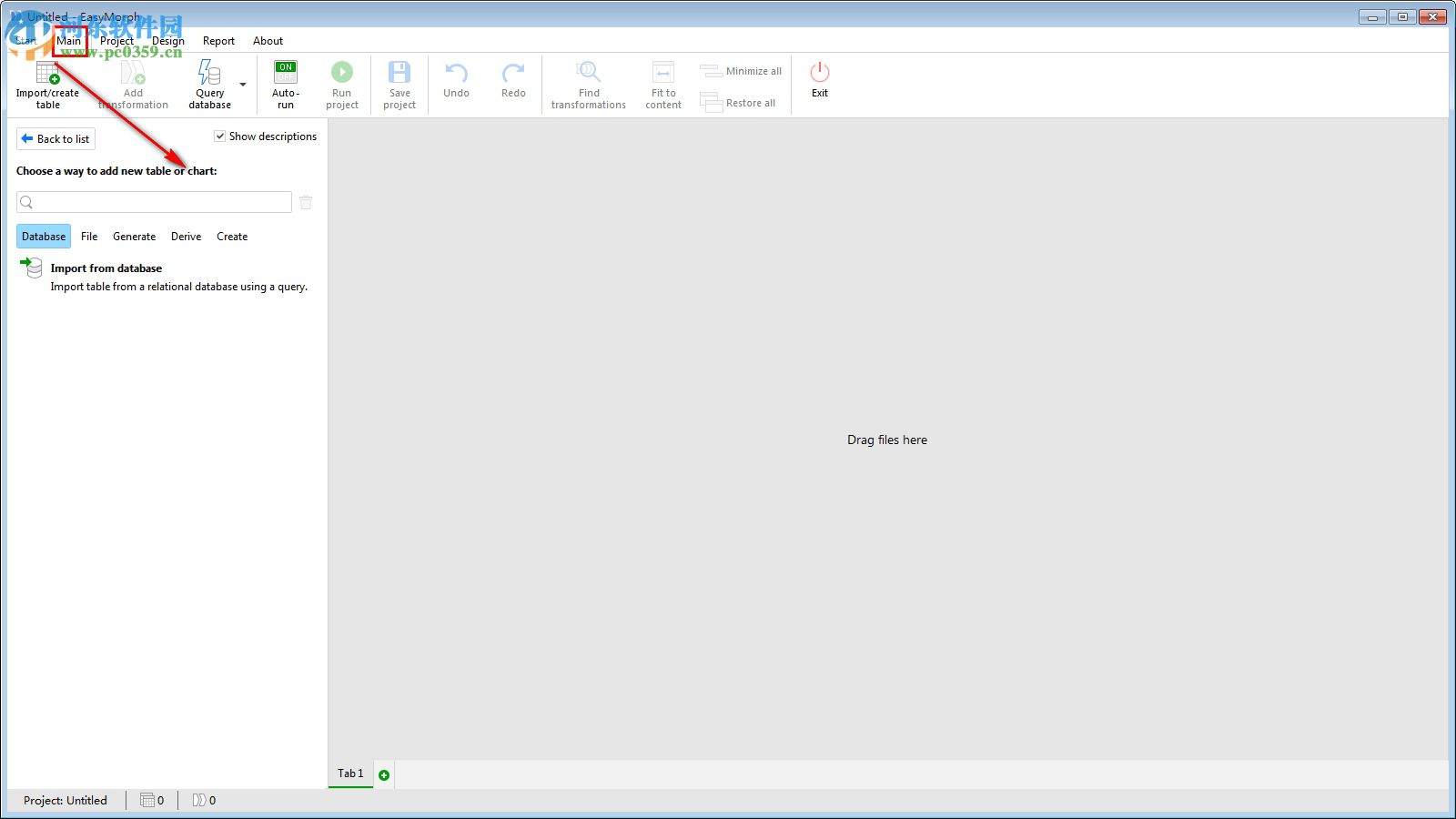Open the Design ribbon tab
Viewport: 1456px width, 819px height.
point(168,41)
